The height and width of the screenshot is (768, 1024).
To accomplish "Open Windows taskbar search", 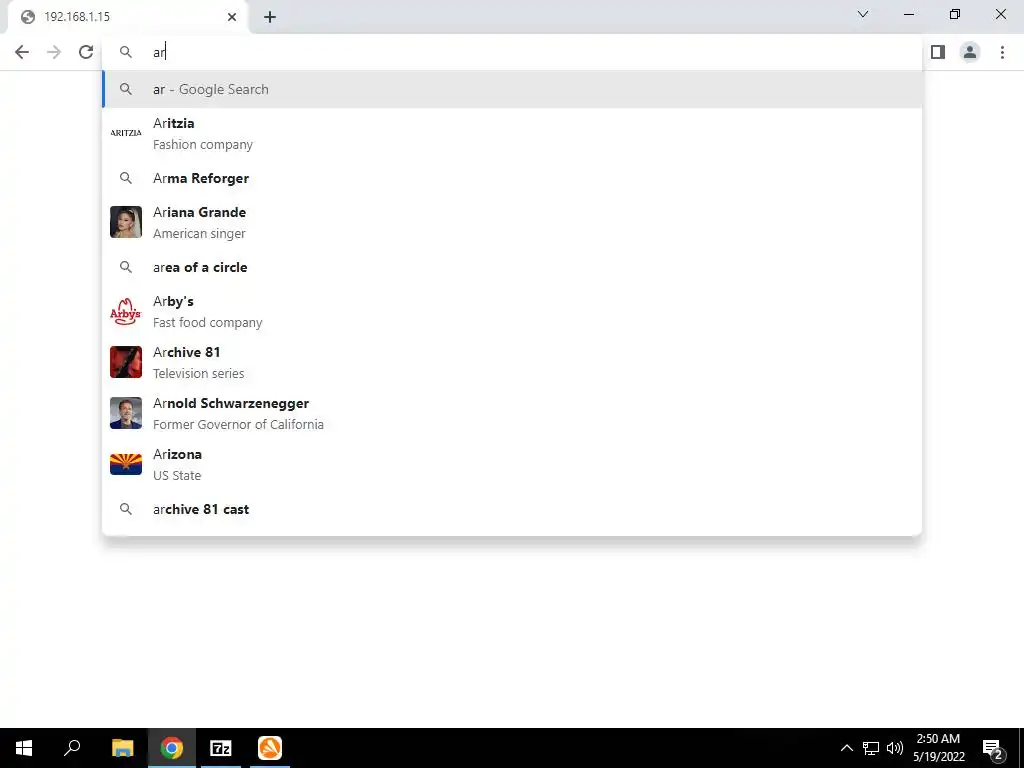I will pyautogui.click(x=72, y=748).
